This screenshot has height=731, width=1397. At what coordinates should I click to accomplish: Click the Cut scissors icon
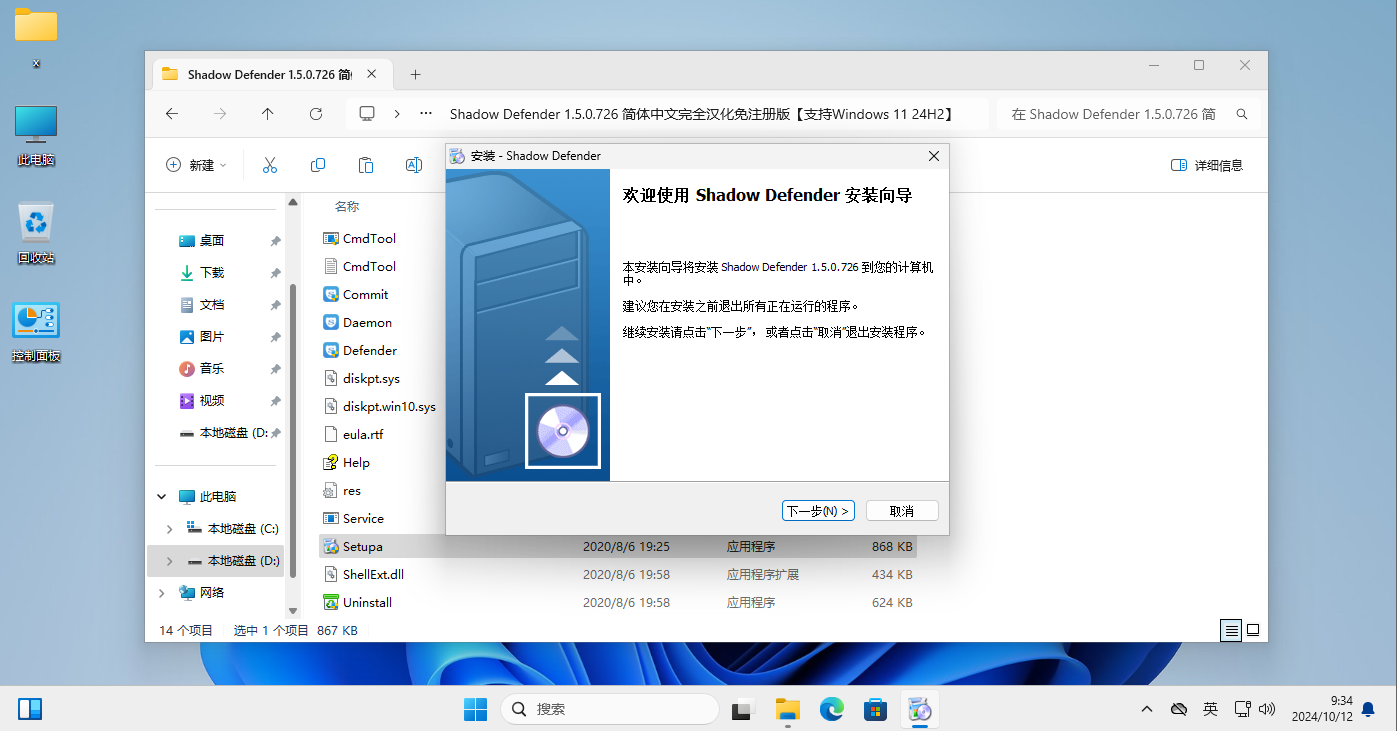tap(270, 165)
